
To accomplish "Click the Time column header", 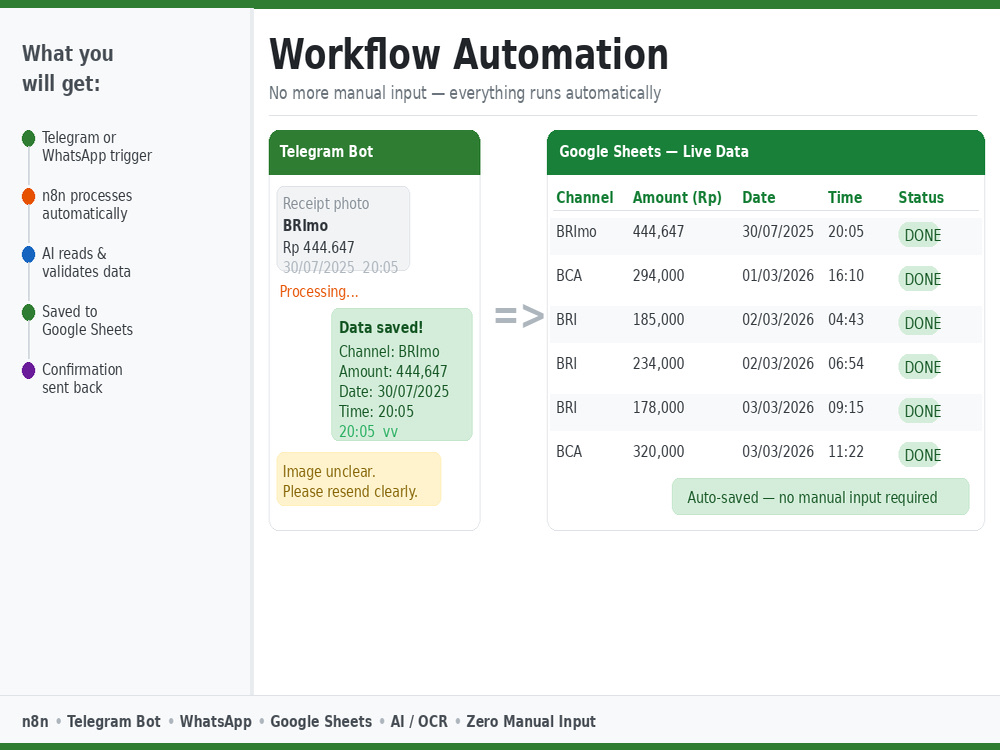I will click(x=844, y=198).
